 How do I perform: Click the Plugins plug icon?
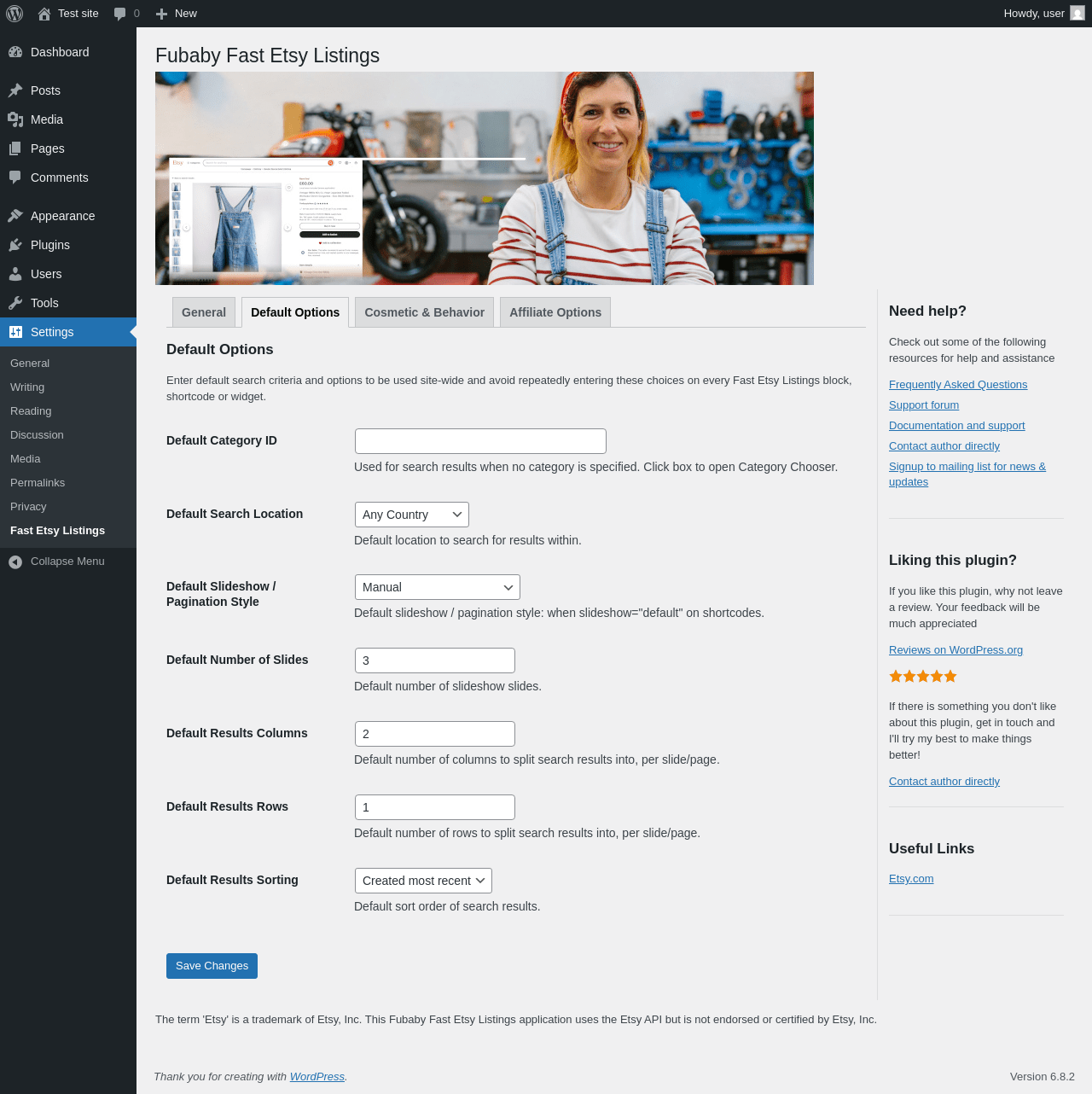tap(15, 245)
